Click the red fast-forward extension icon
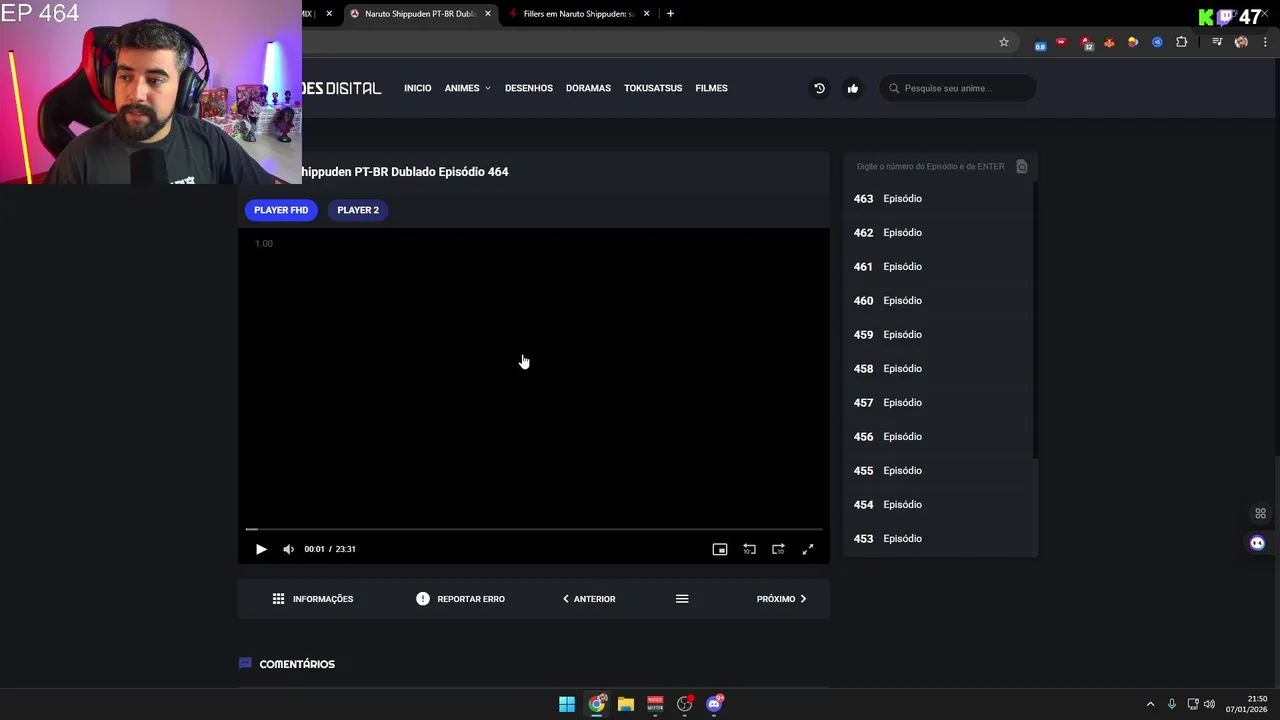This screenshot has width=1280, height=720. click(x=1061, y=42)
